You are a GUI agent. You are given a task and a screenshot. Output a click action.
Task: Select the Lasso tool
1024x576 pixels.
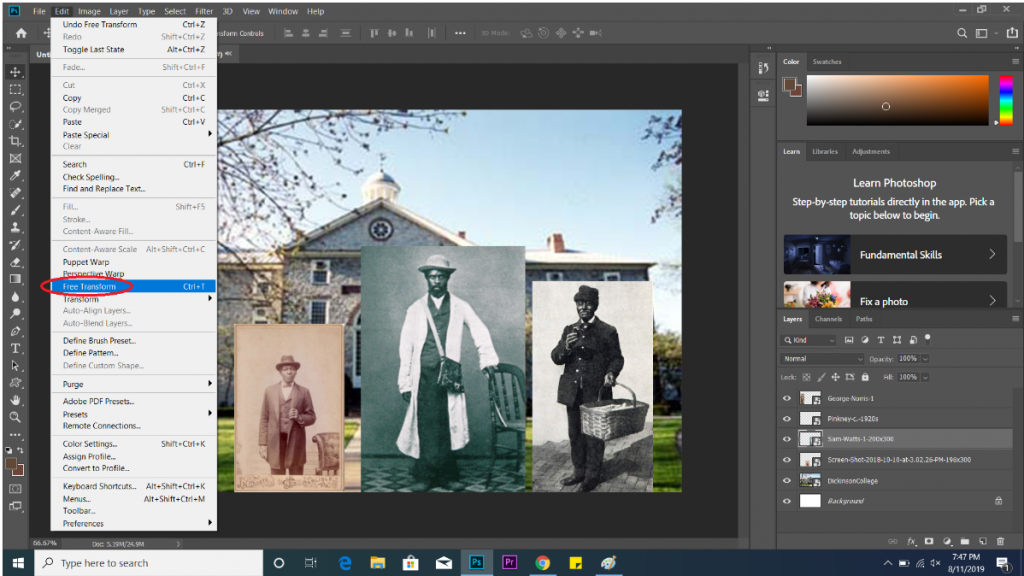[x=15, y=106]
